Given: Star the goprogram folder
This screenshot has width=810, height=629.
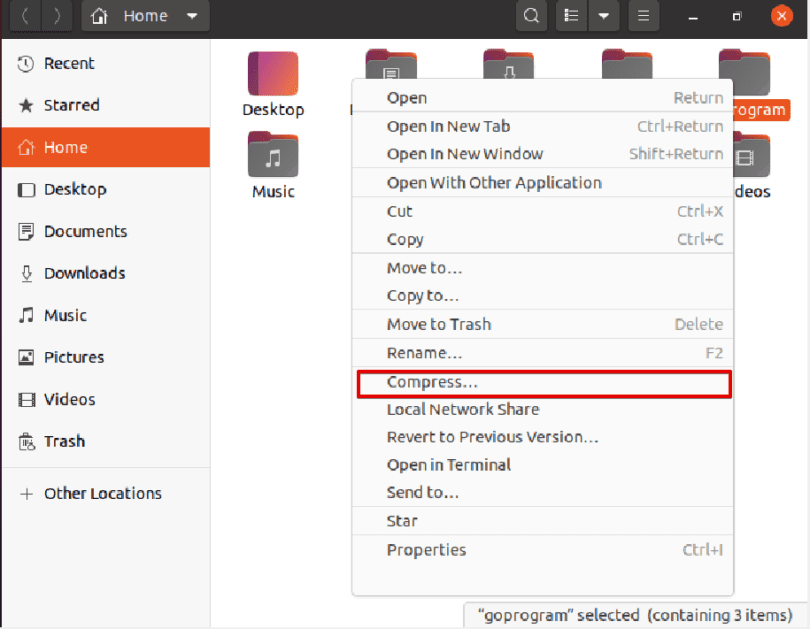Looking at the screenshot, I should pos(403,520).
